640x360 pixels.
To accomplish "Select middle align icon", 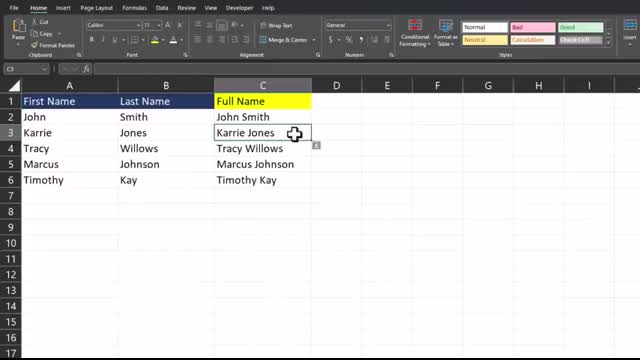I will [x=209, y=25].
